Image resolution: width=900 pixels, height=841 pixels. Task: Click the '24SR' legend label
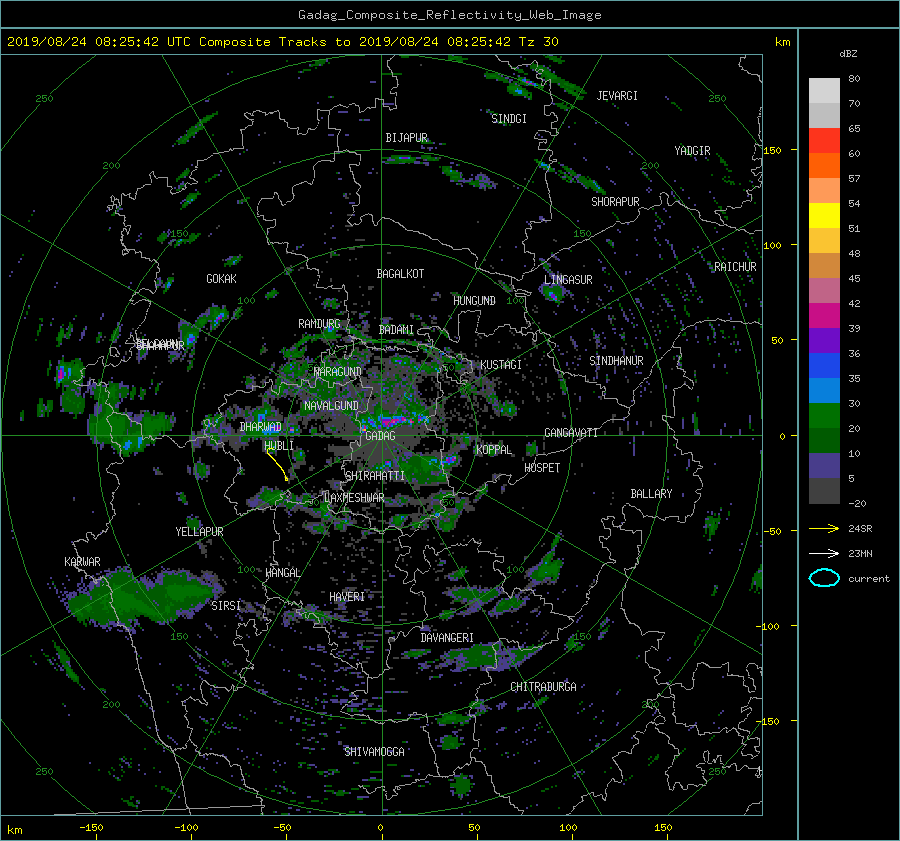tap(860, 529)
